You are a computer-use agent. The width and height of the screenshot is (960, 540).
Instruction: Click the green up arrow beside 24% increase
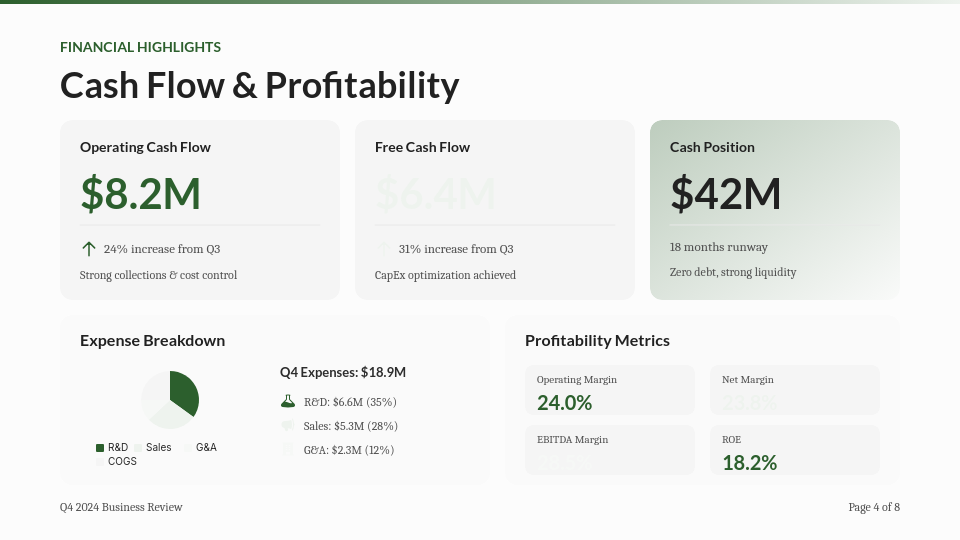[x=88, y=249]
